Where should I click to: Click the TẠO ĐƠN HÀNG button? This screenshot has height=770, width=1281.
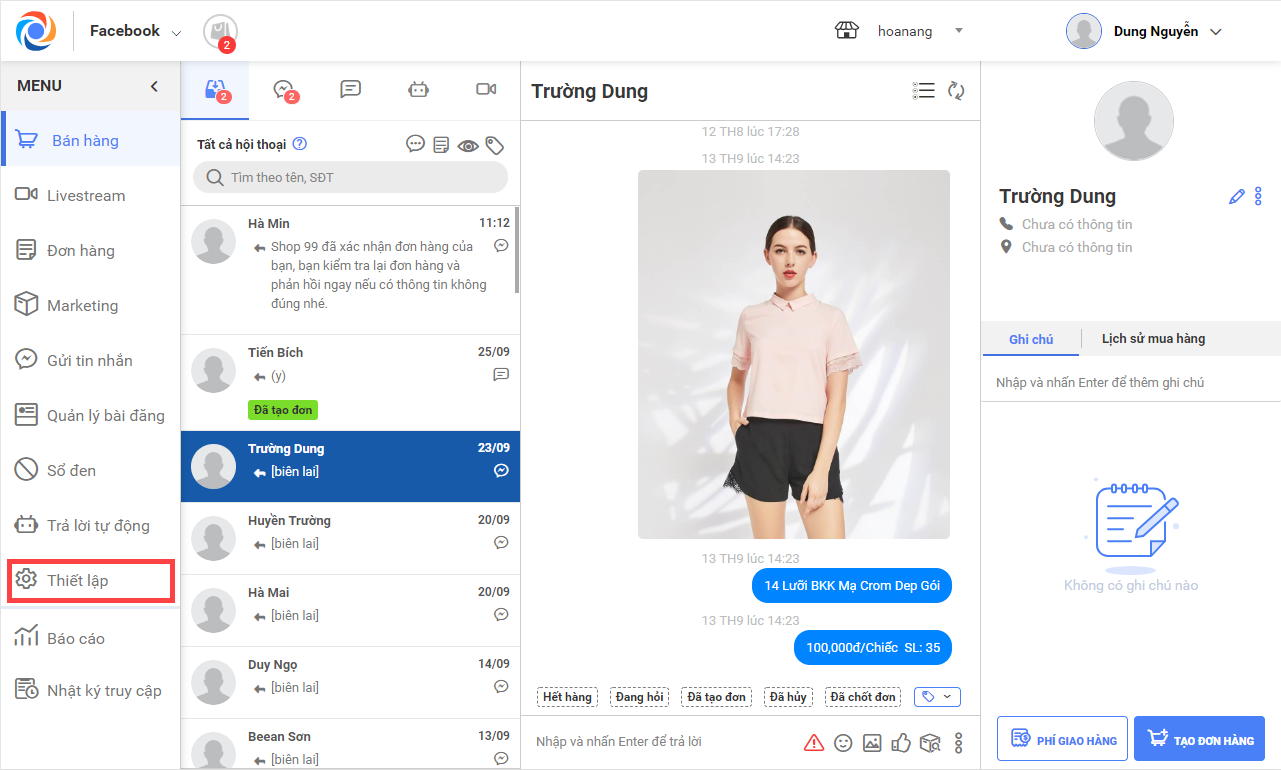pyautogui.click(x=1200, y=741)
